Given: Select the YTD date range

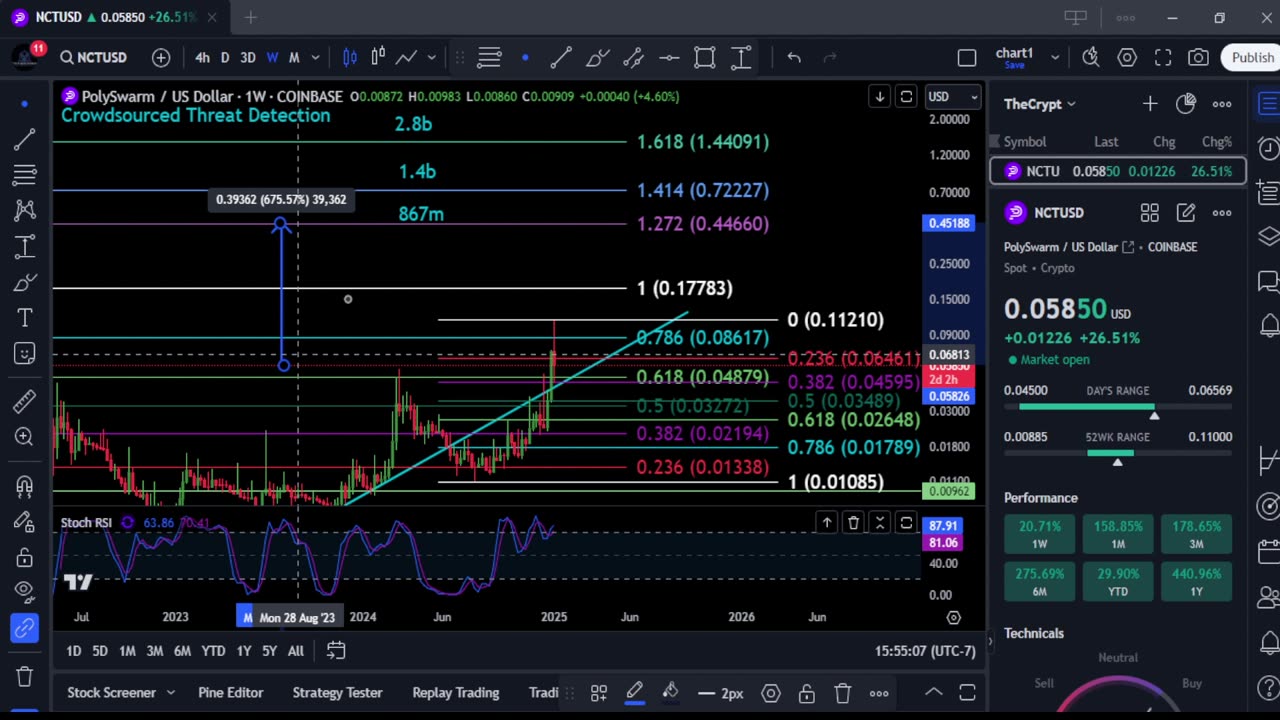Looking at the screenshot, I should point(213,651).
